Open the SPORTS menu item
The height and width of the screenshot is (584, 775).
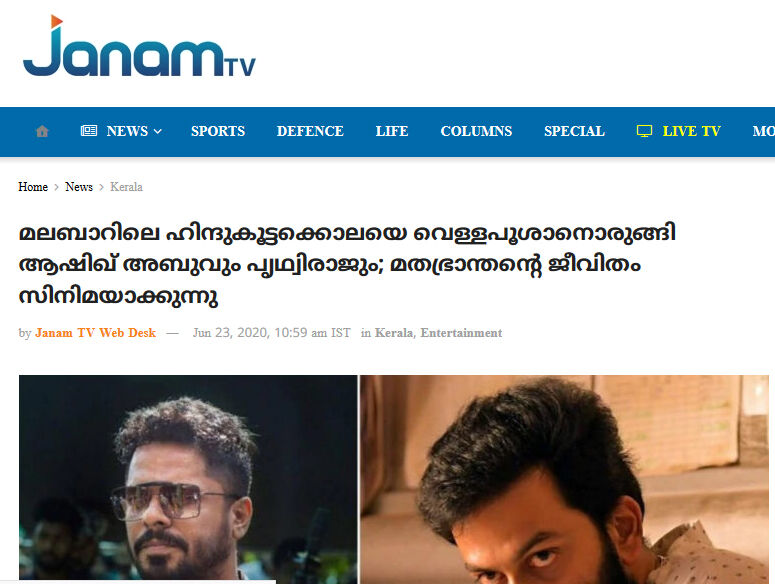pyautogui.click(x=218, y=131)
